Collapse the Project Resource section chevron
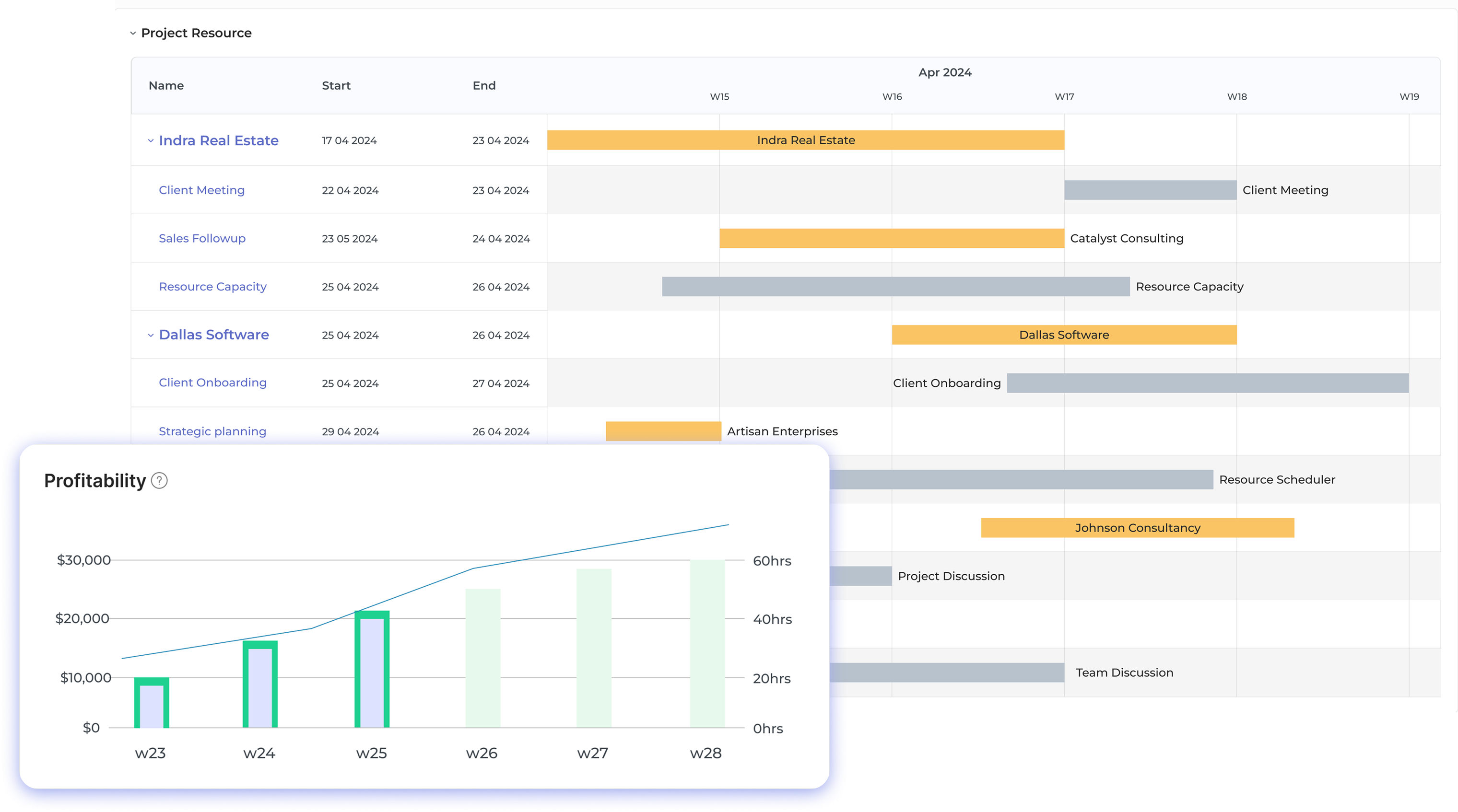1458x812 pixels. point(133,34)
